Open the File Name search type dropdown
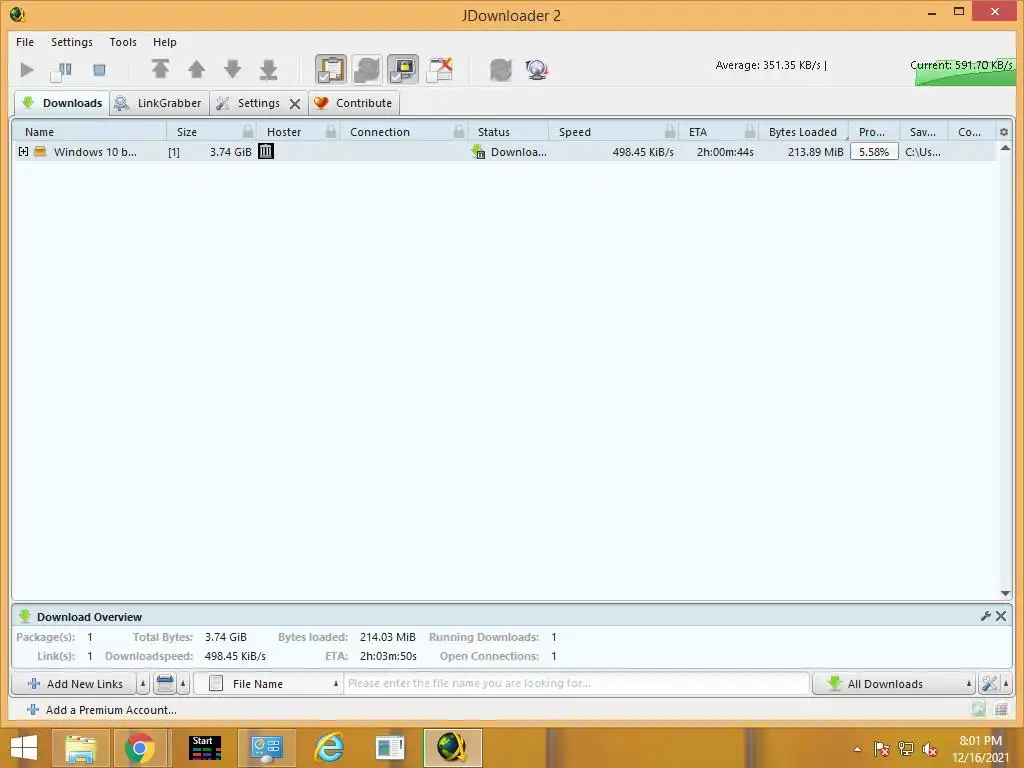Screen dimensions: 1024x768 [268, 684]
